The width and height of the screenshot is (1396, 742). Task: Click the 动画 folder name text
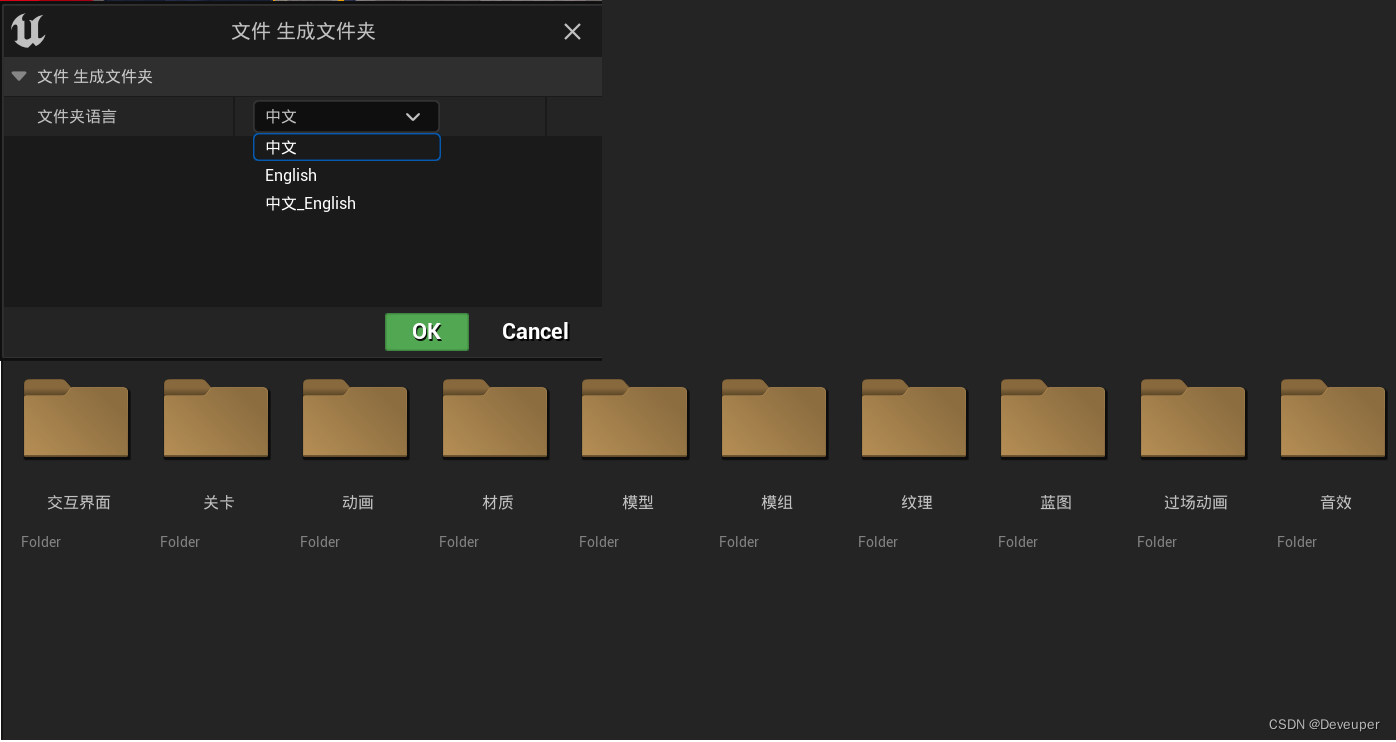358,503
